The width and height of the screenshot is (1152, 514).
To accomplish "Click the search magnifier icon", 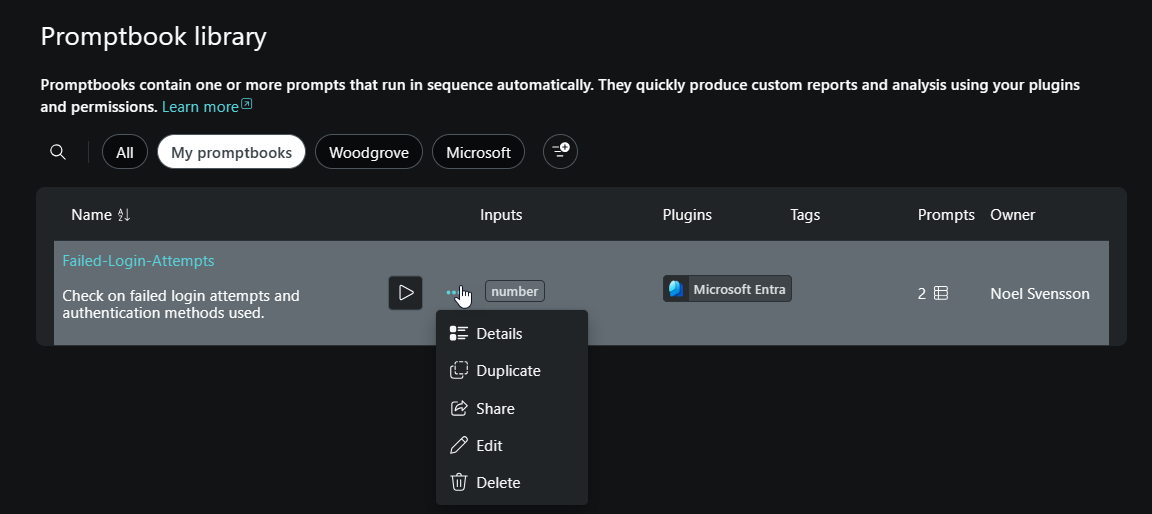I will click(x=58, y=152).
